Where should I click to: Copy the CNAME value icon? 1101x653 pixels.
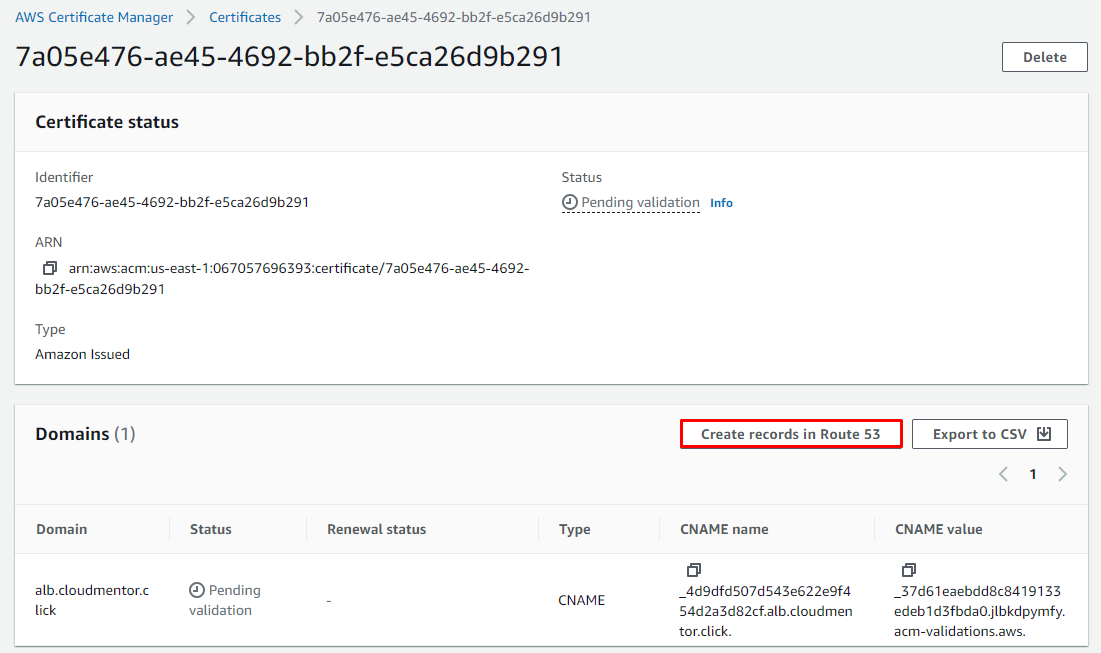tap(909, 570)
